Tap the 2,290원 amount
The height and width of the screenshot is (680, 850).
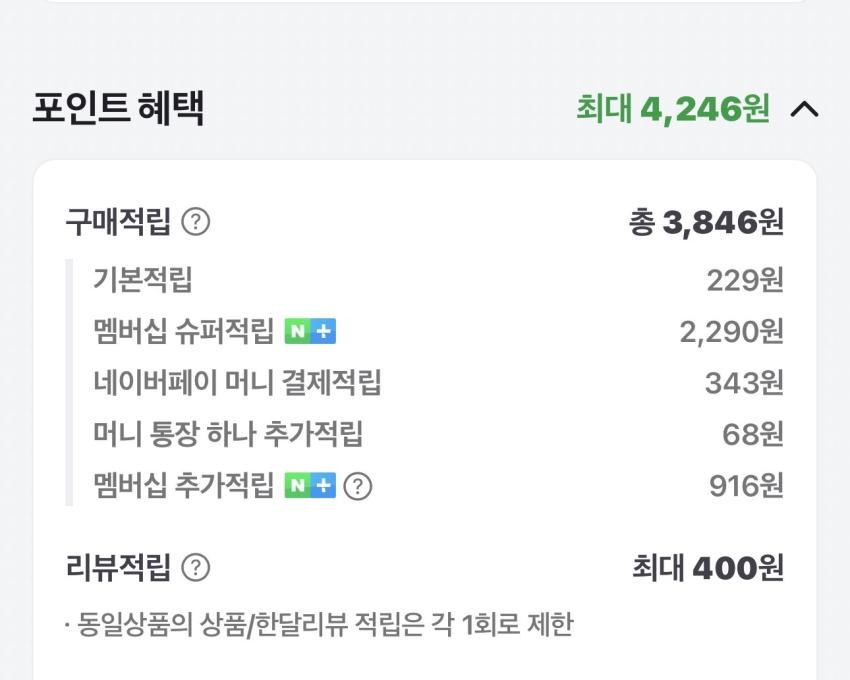click(731, 332)
